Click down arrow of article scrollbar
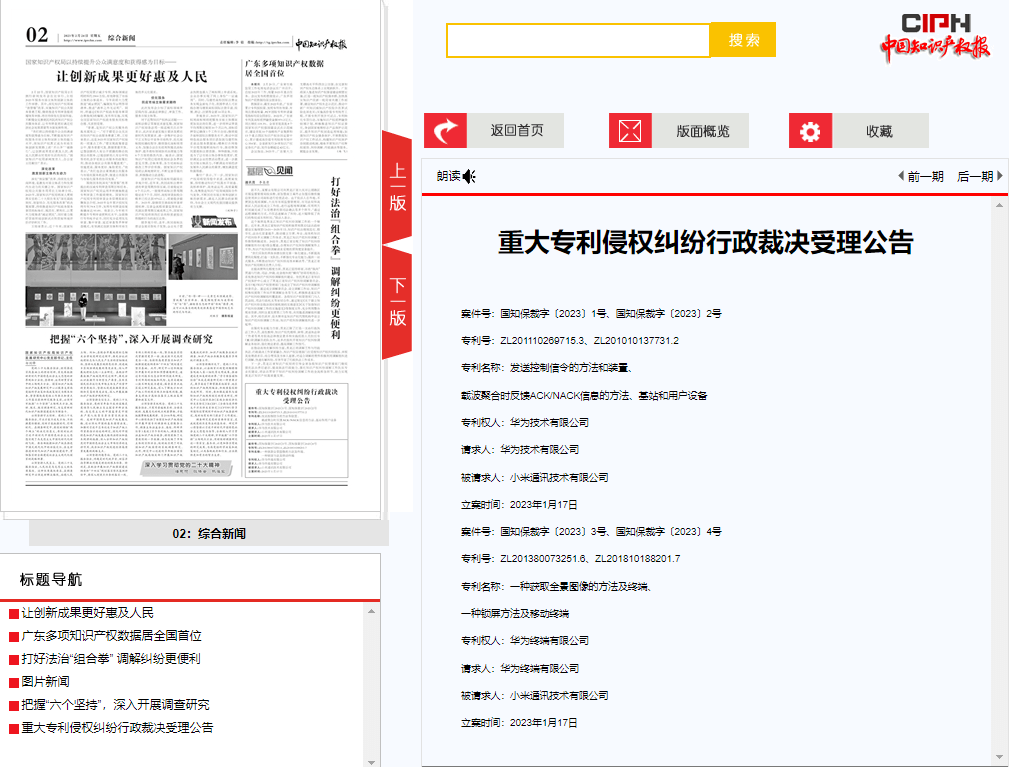Viewport: 1009px width, 767px height. coord(999,757)
